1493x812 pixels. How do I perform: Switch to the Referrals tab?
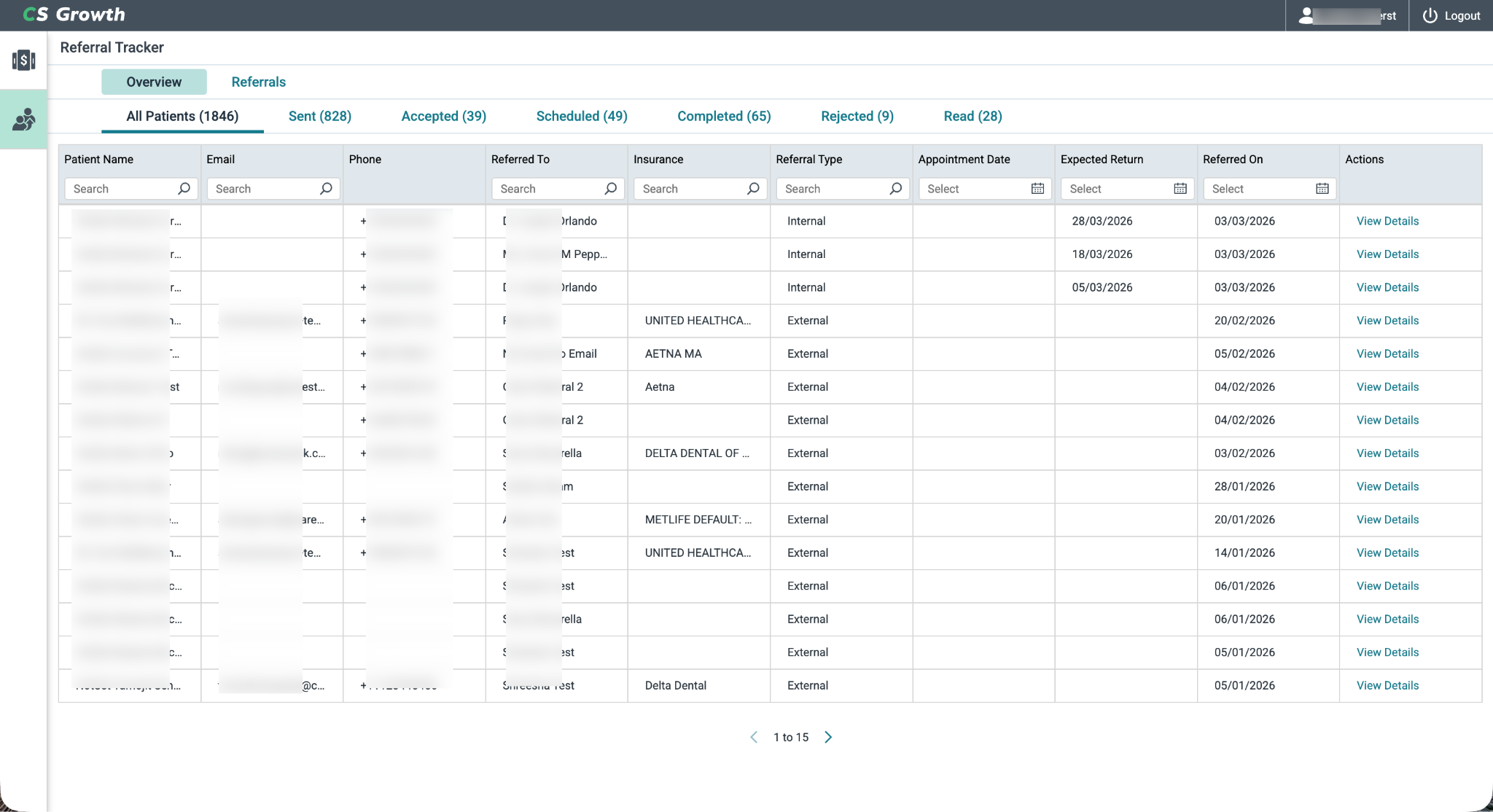click(258, 82)
